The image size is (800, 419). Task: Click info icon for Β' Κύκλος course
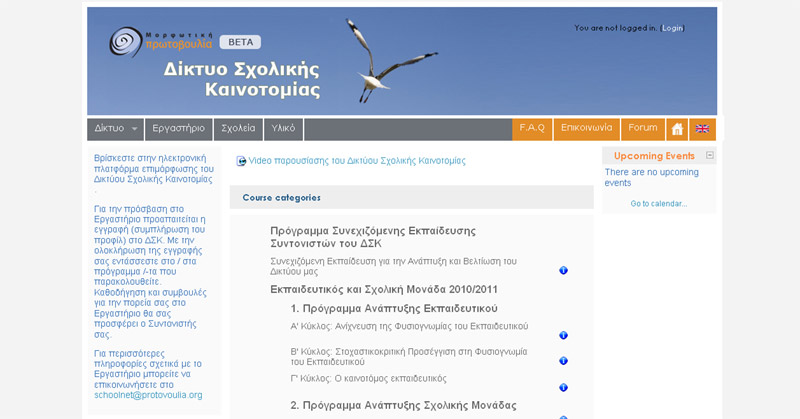563,361
